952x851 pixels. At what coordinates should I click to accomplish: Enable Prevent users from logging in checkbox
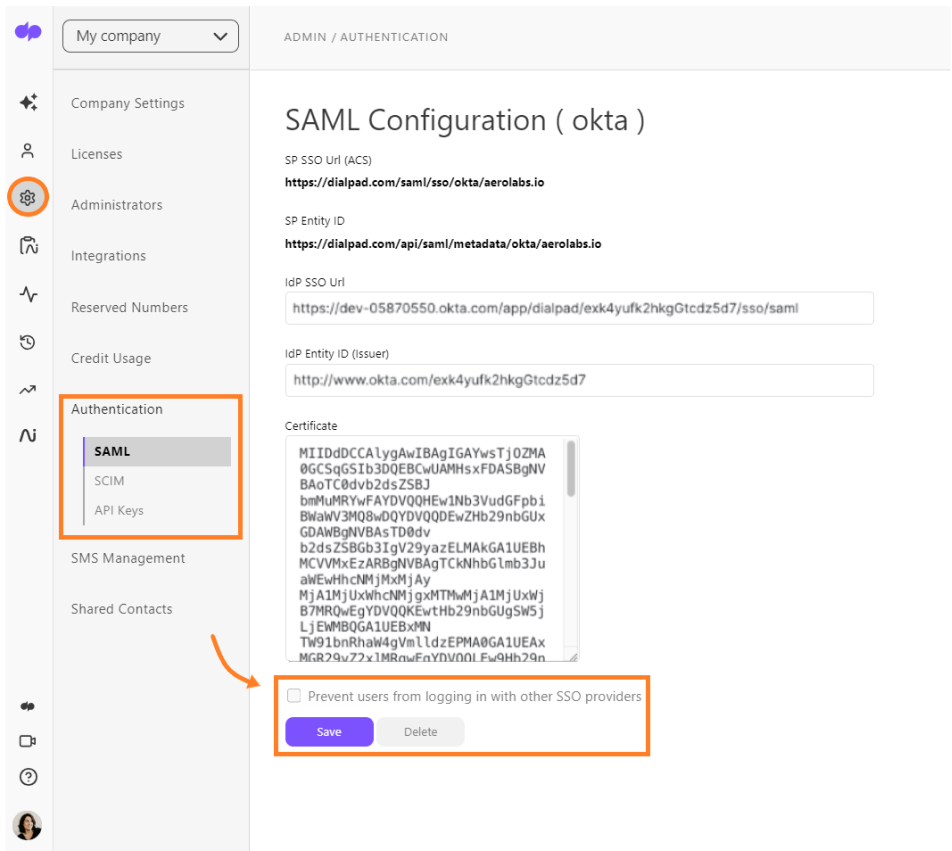click(294, 696)
